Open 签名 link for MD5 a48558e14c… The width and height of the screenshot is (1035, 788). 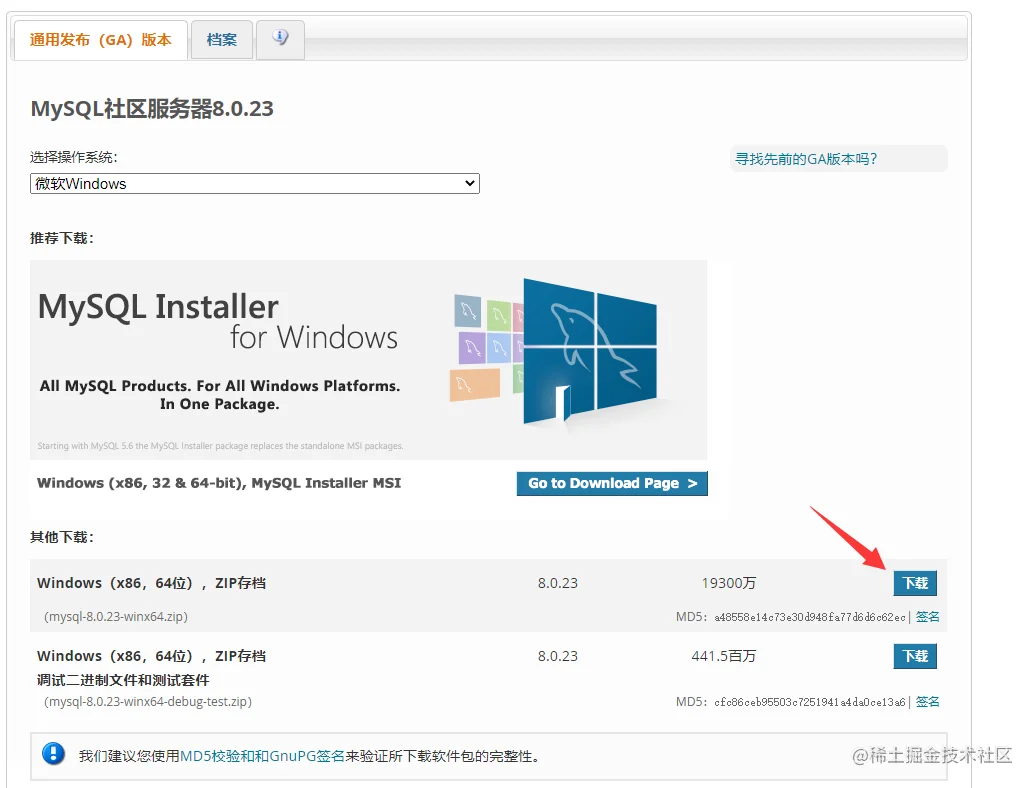(927, 616)
